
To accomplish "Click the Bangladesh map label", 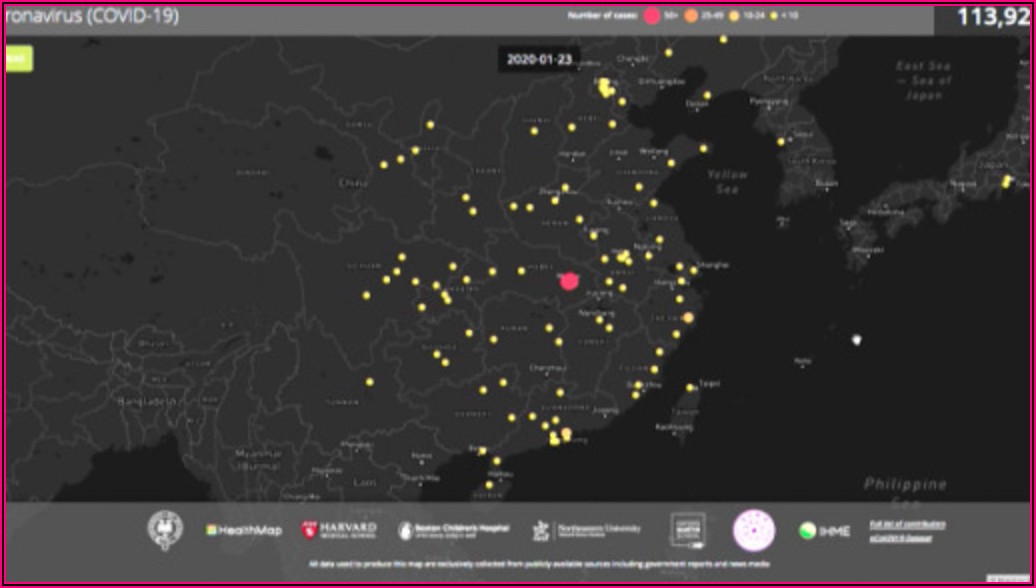I will pos(147,400).
